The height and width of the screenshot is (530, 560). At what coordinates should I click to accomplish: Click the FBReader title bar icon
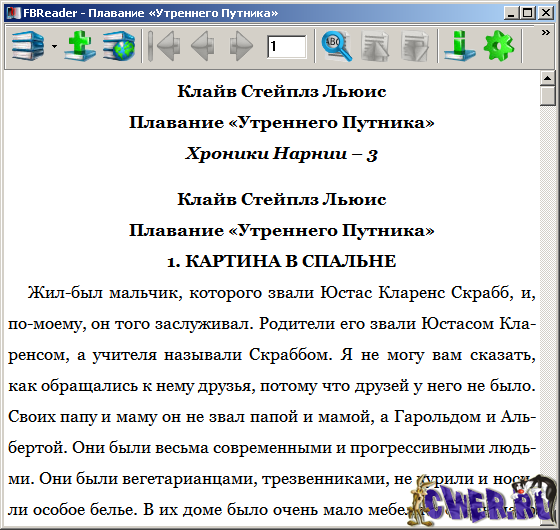click(13, 13)
